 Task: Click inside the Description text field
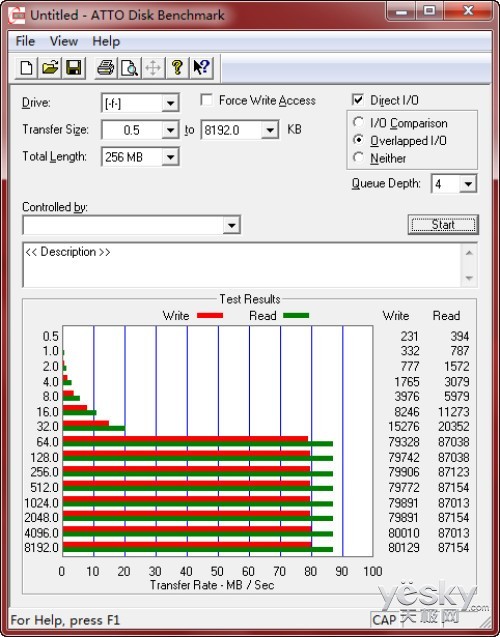[242, 265]
